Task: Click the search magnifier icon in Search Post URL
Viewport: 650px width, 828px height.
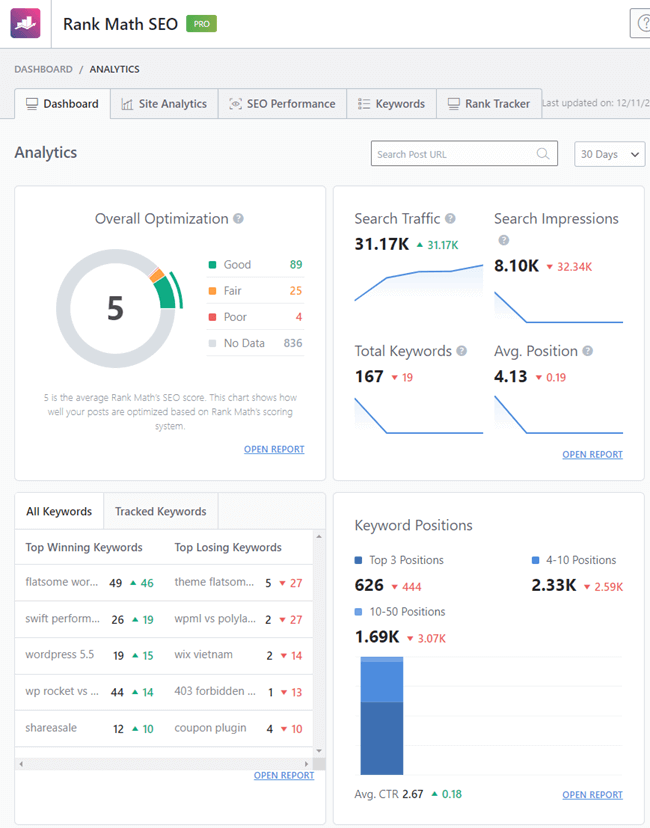Action: [x=542, y=154]
